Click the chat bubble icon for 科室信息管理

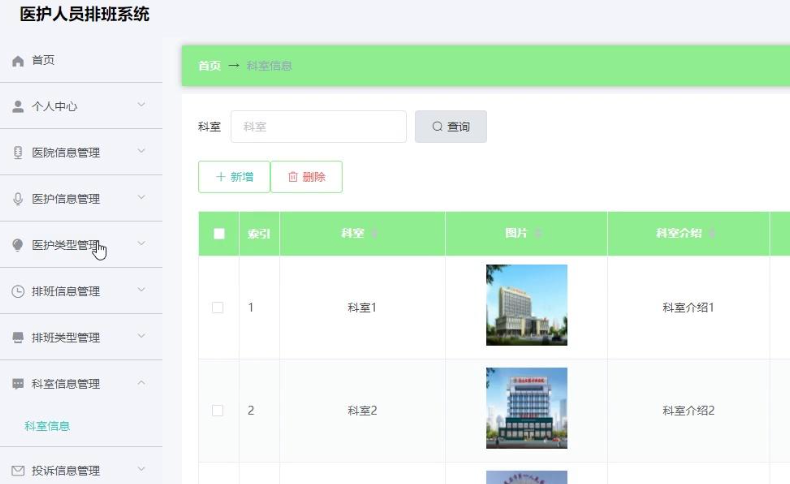click(18, 384)
